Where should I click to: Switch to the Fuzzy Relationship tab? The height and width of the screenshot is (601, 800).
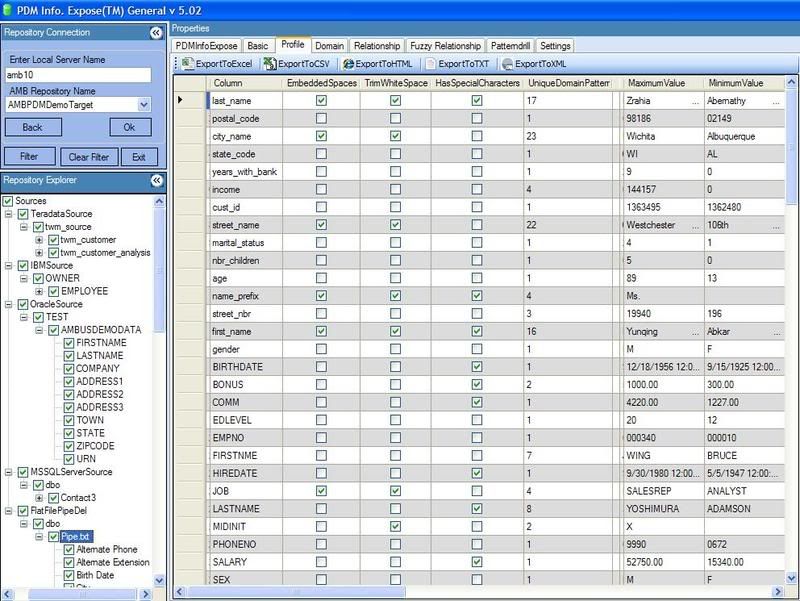[x=445, y=46]
